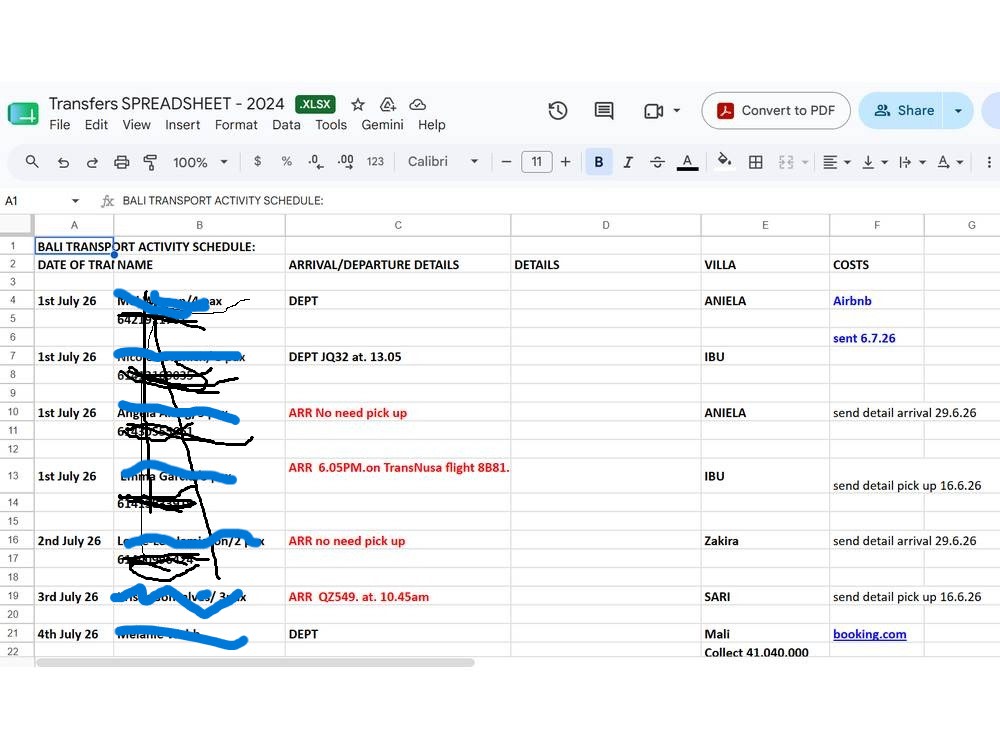Activate the paint format tool
Viewport: 1000px width, 750px height.
(151, 163)
